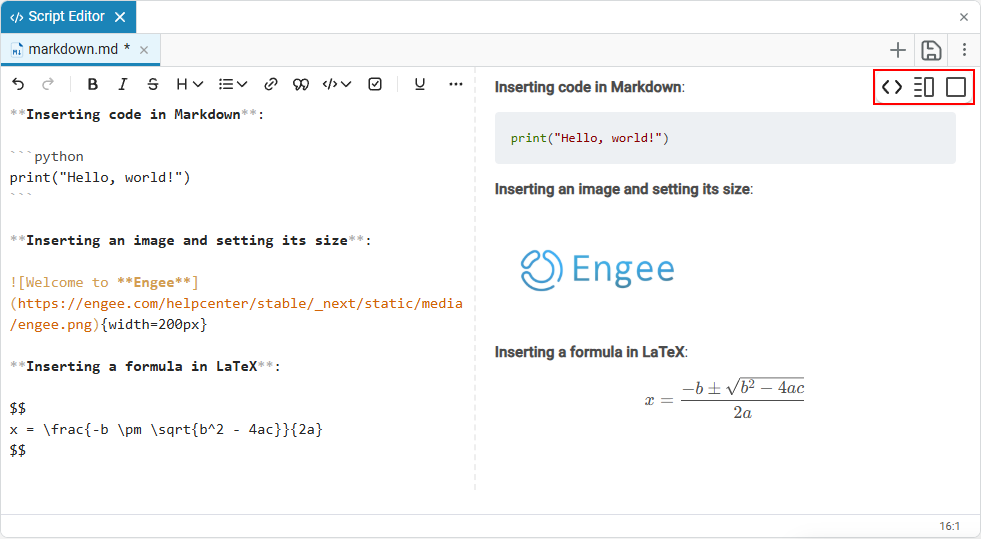Click the engee.com image URL in editor

point(236,314)
